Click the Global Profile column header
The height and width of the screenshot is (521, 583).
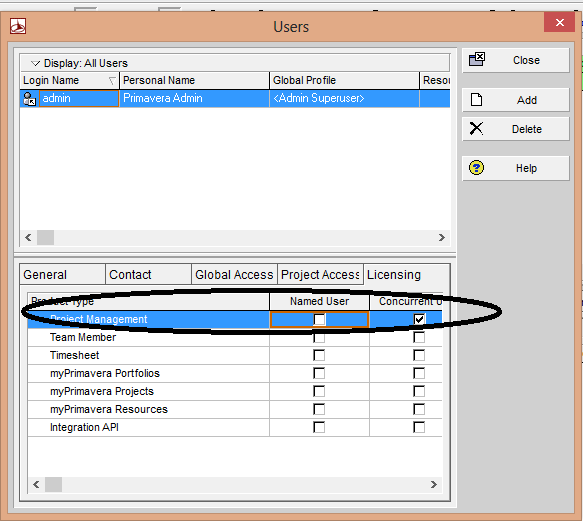(344, 80)
